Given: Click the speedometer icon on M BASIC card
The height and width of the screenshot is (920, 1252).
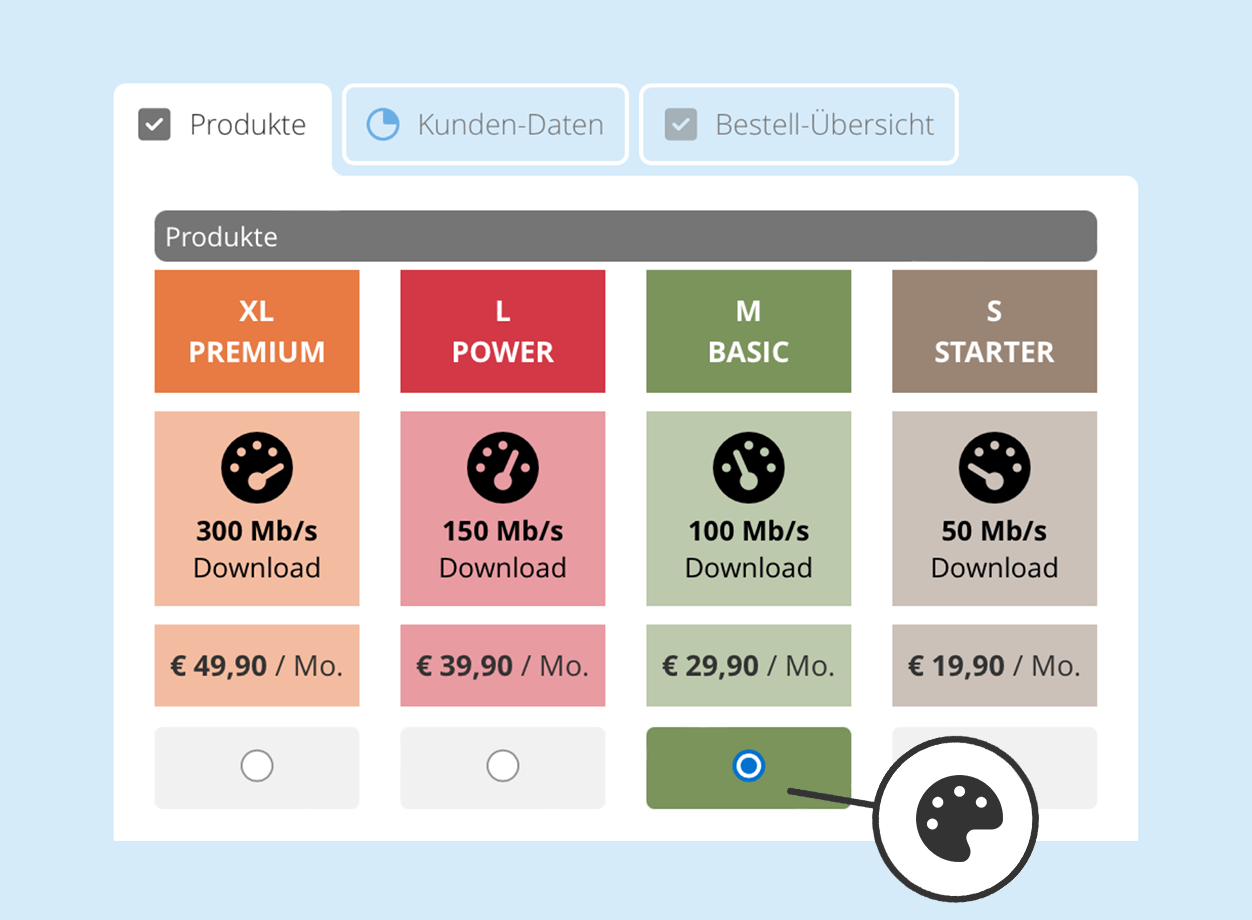Looking at the screenshot, I should pyautogui.click(x=748, y=466).
